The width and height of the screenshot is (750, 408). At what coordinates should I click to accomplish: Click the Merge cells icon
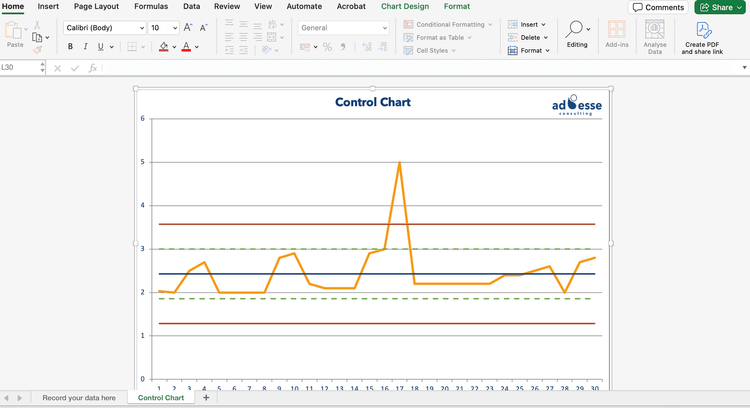(x=272, y=37)
